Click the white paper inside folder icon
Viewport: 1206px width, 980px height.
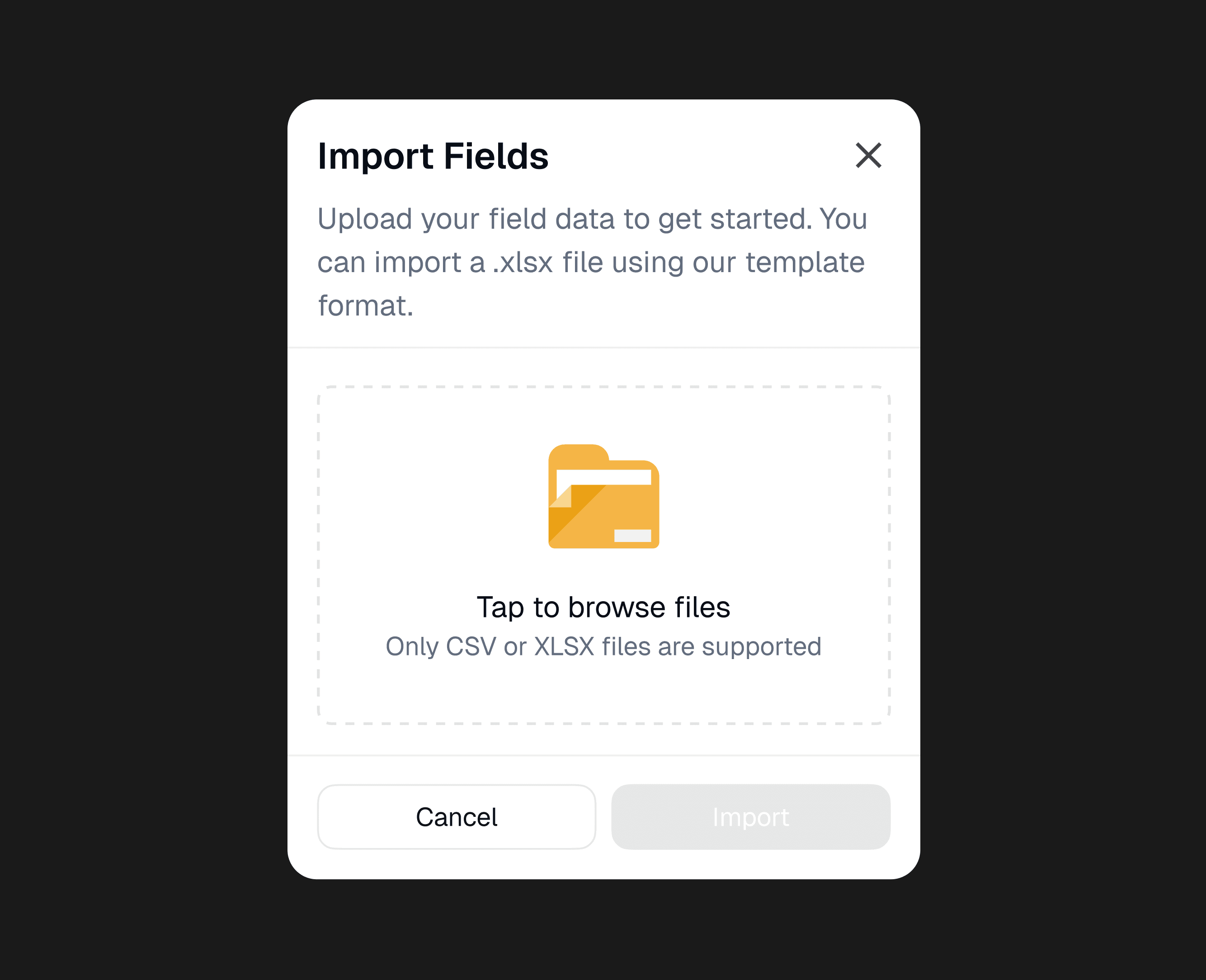click(603, 478)
